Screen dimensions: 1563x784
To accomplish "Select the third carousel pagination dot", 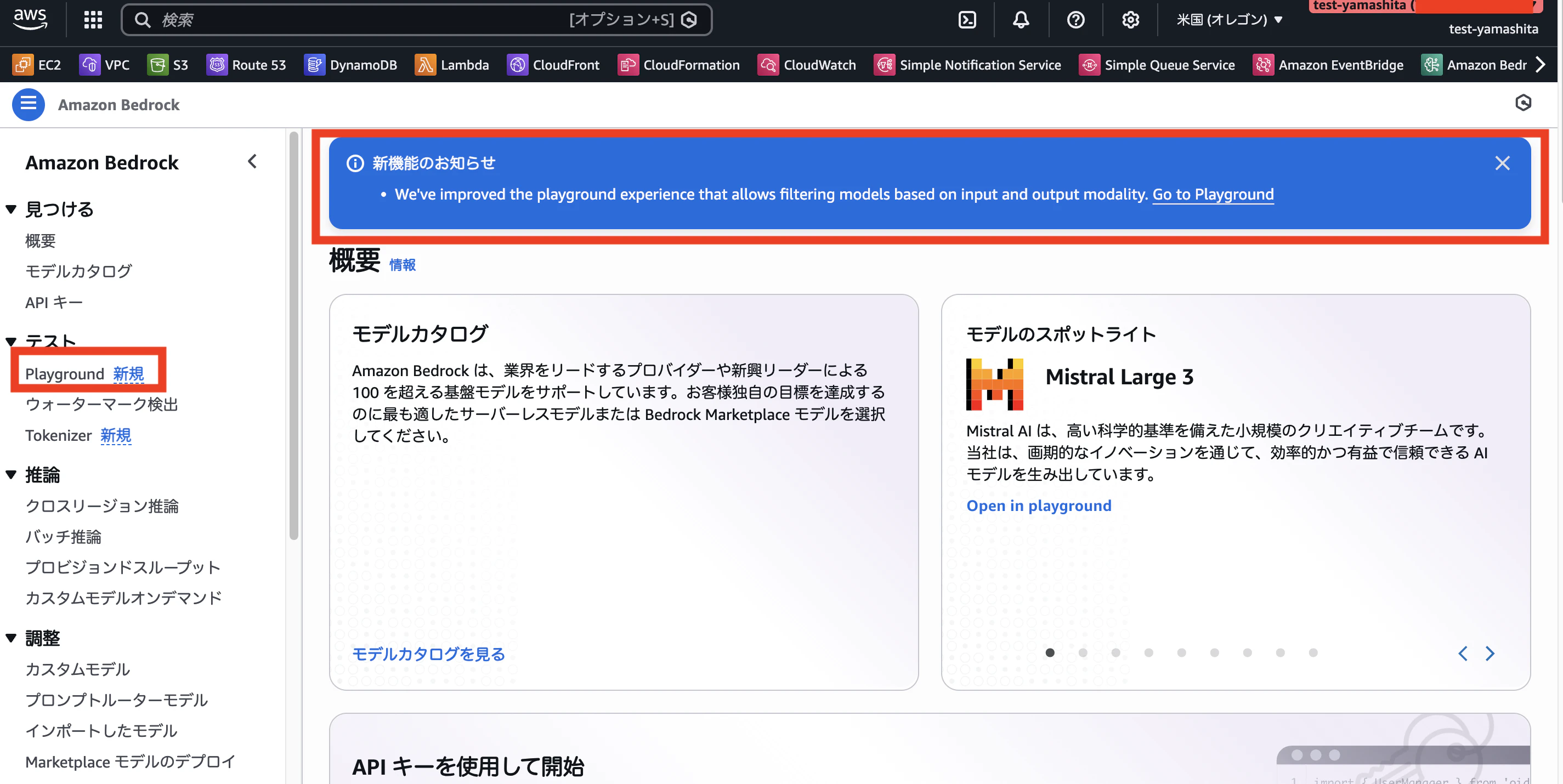I will [x=1115, y=653].
